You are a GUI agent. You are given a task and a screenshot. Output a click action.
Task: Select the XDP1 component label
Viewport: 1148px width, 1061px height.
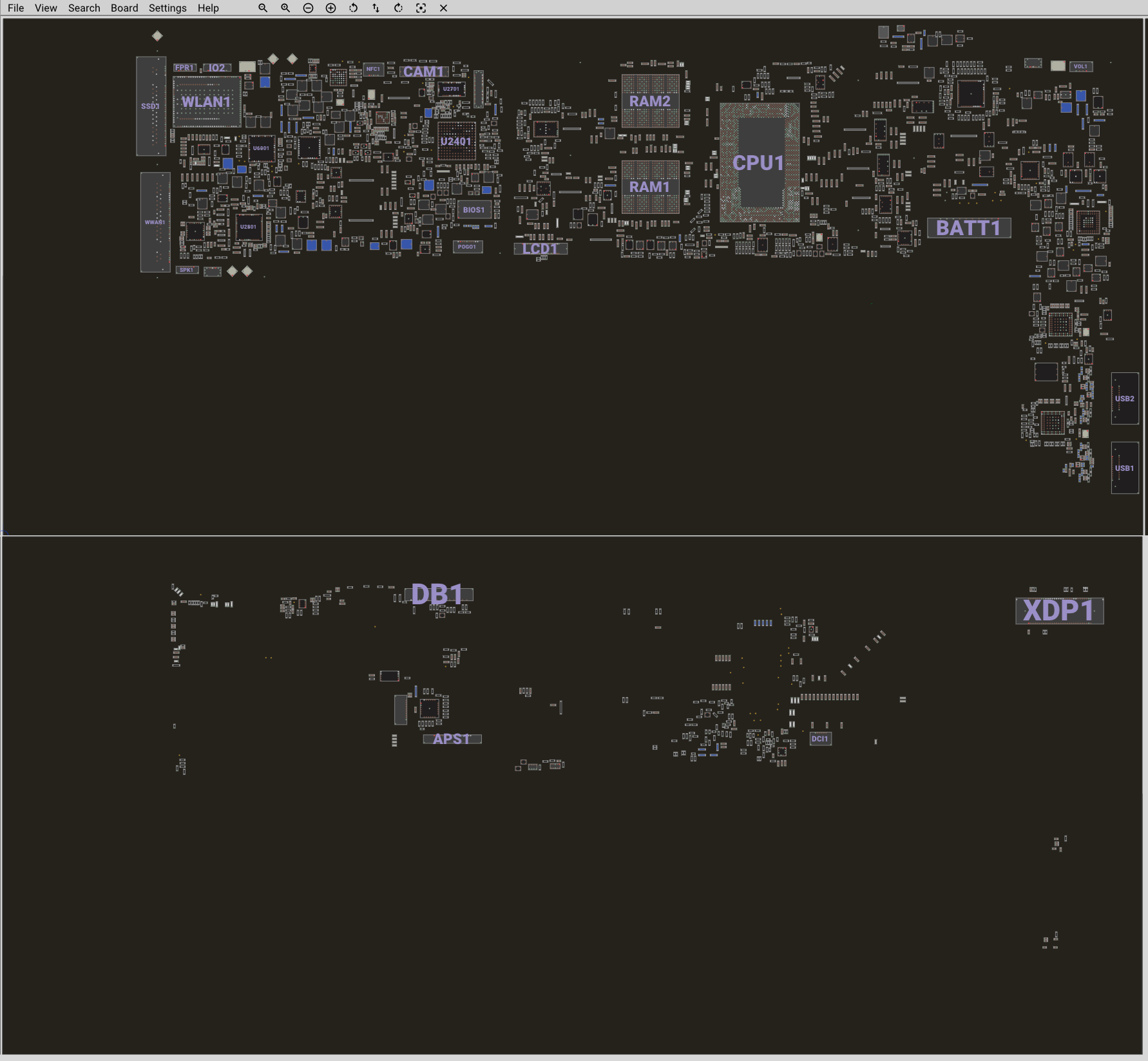(x=1059, y=611)
